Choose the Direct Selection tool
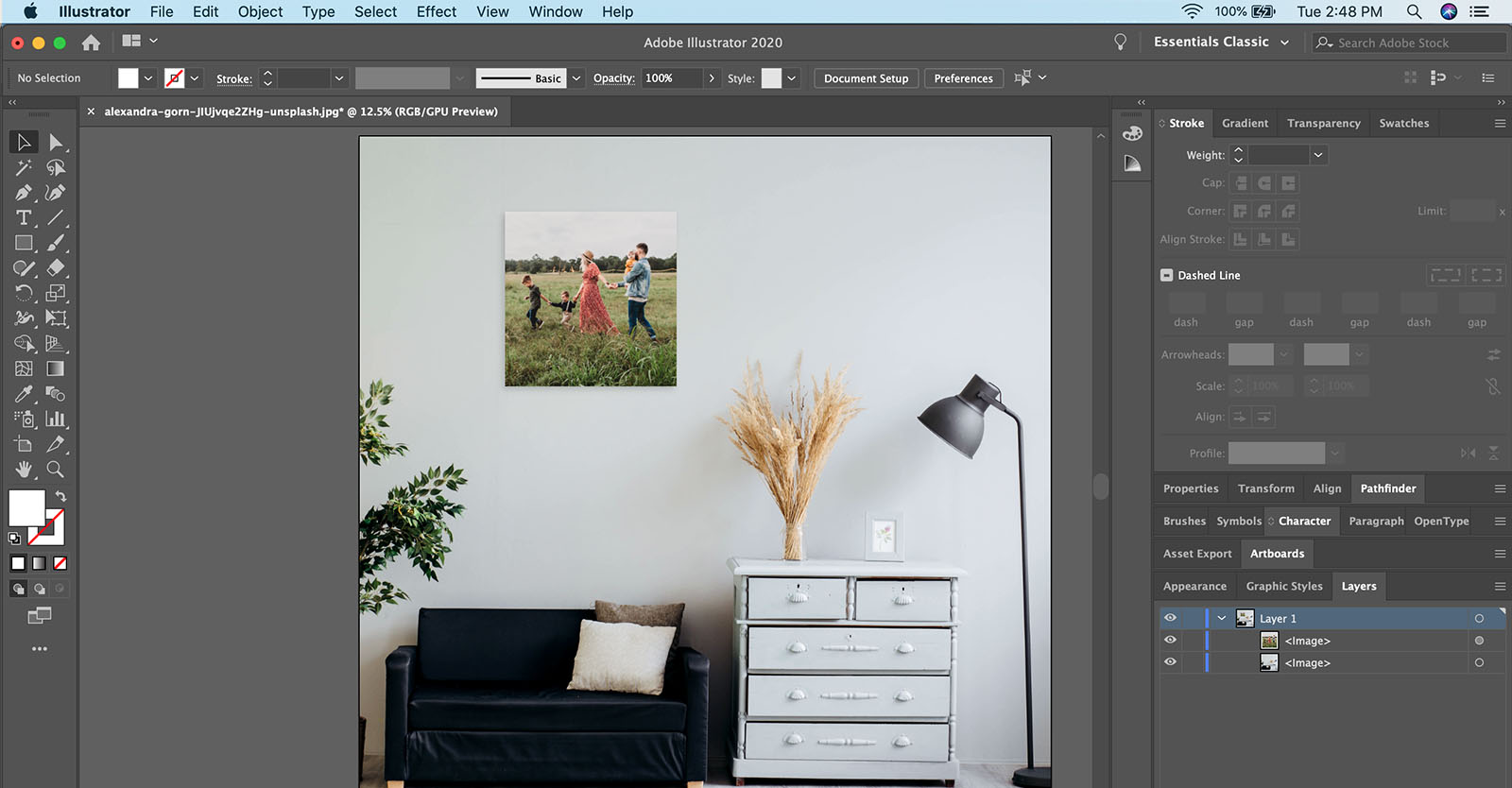Screen dimensions: 1512x788 (x=56, y=143)
